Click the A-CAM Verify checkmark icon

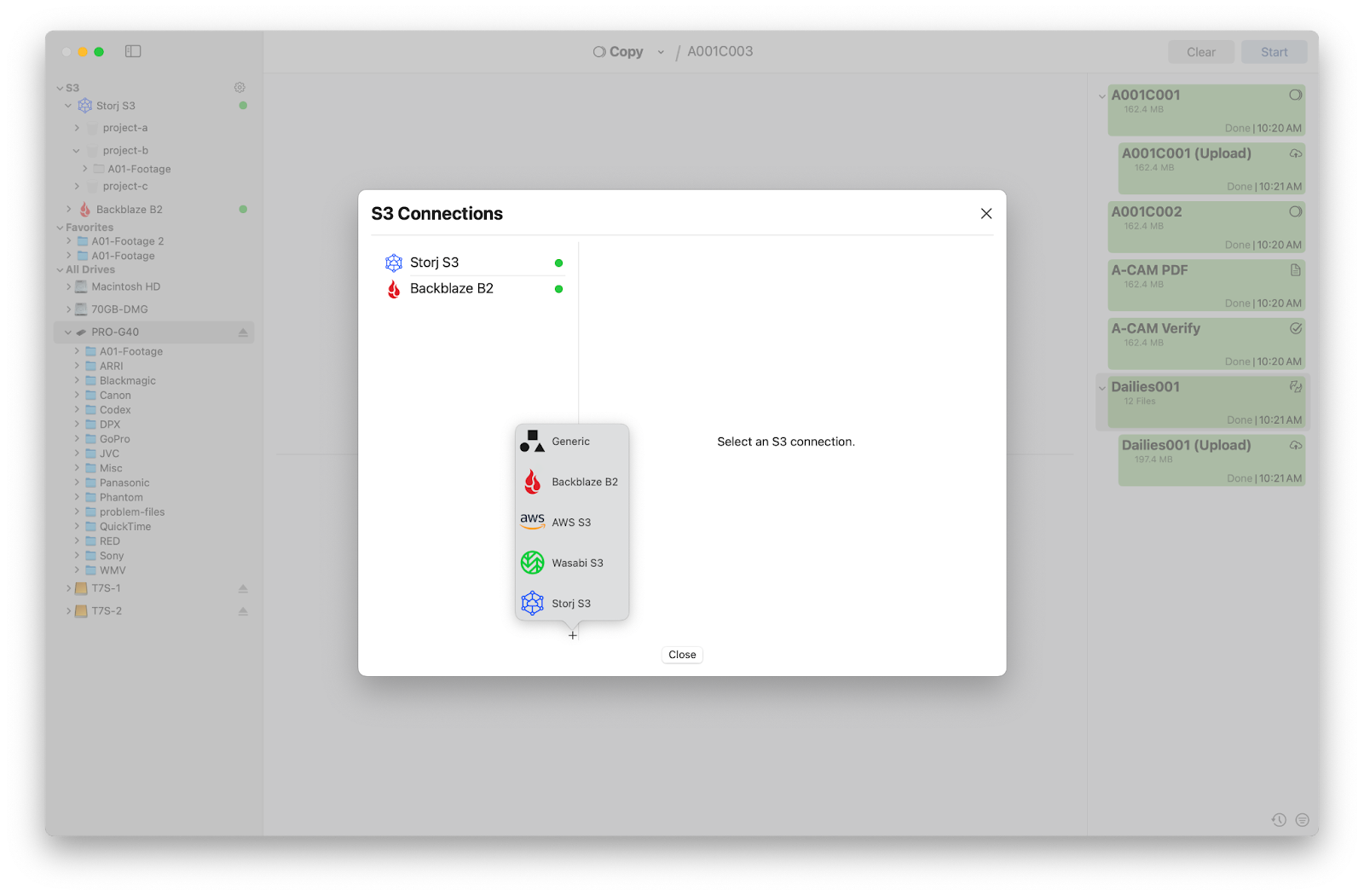click(1296, 328)
